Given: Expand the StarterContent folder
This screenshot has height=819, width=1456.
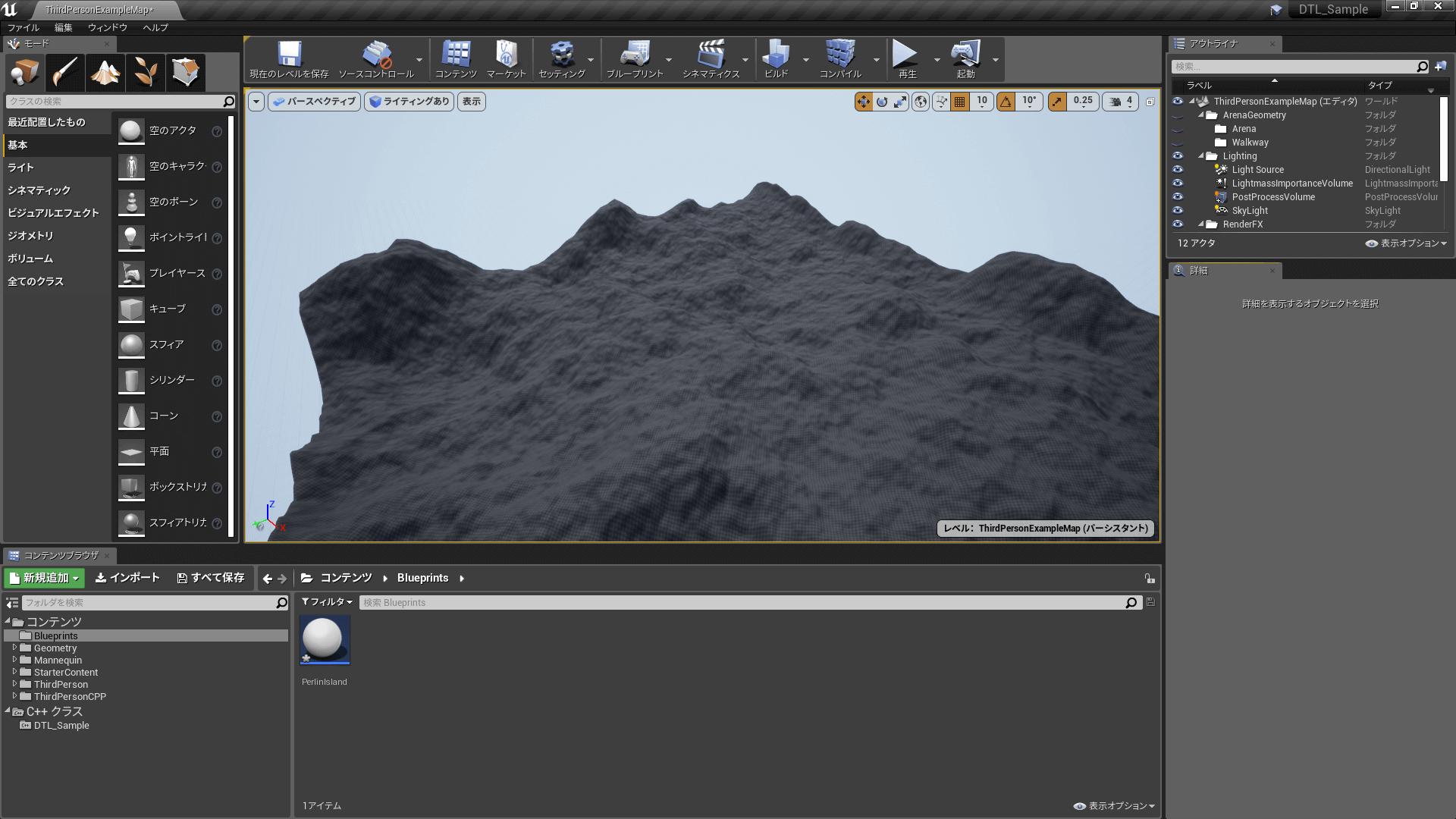Looking at the screenshot, I should pos(14,672).
